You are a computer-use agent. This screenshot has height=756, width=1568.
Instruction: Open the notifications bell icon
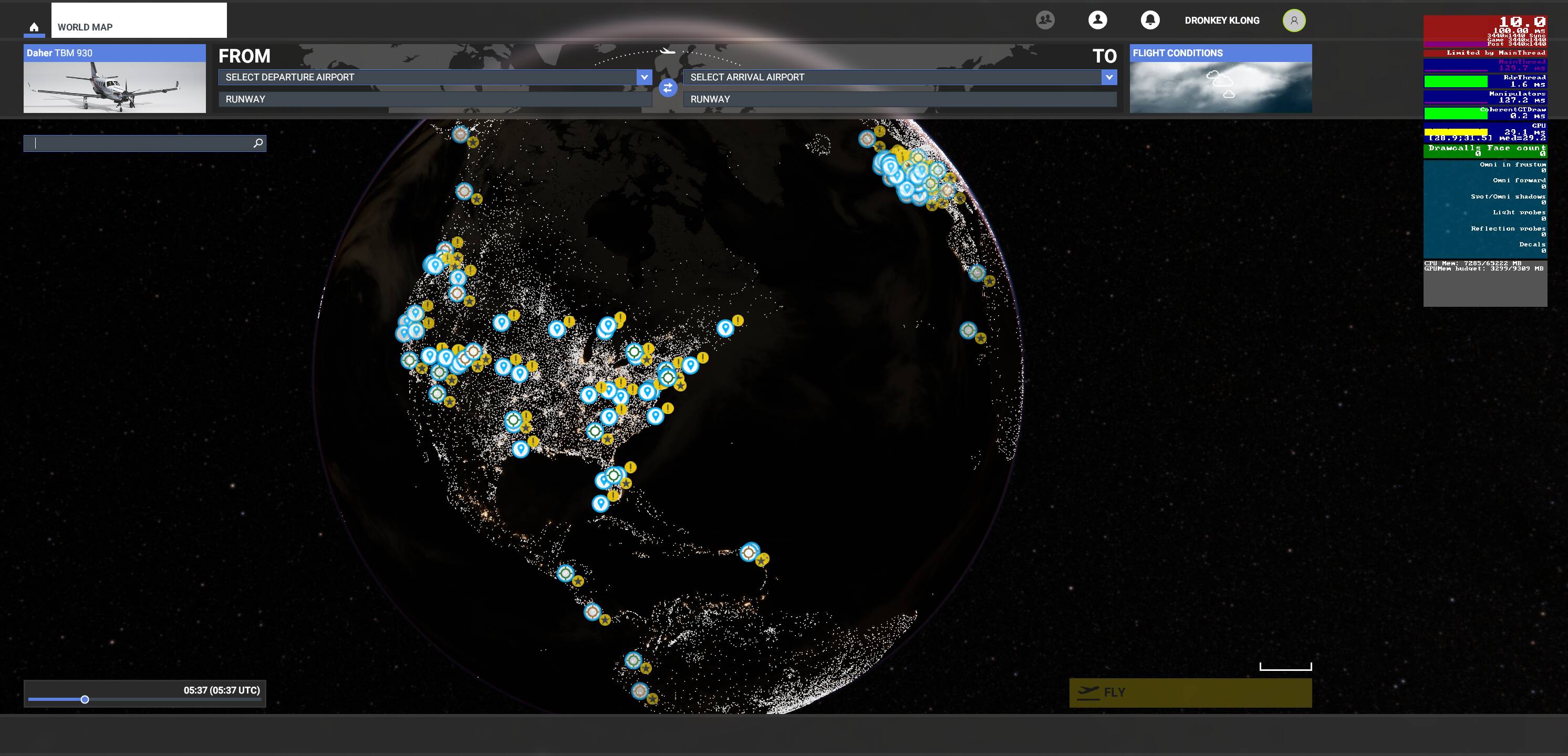pos(1150,20)
